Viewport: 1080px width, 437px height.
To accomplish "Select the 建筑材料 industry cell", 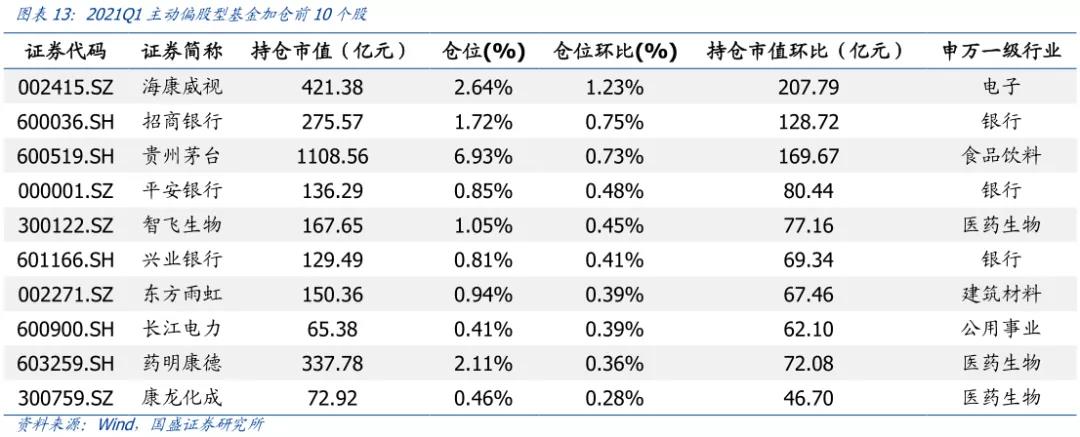I will click(x=1001, y=294).
